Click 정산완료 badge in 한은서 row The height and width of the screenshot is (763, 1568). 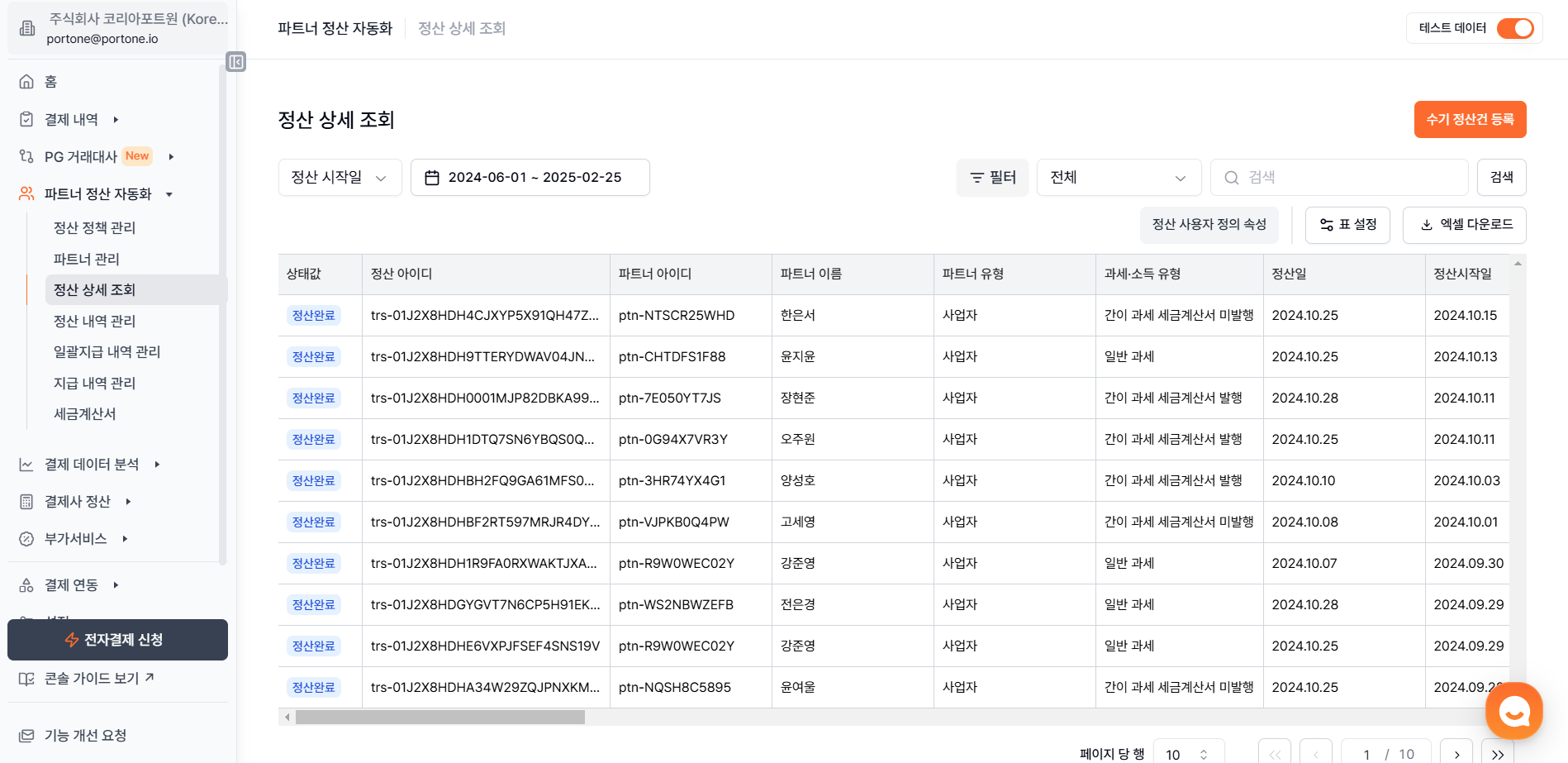click(x=314, y=315)
